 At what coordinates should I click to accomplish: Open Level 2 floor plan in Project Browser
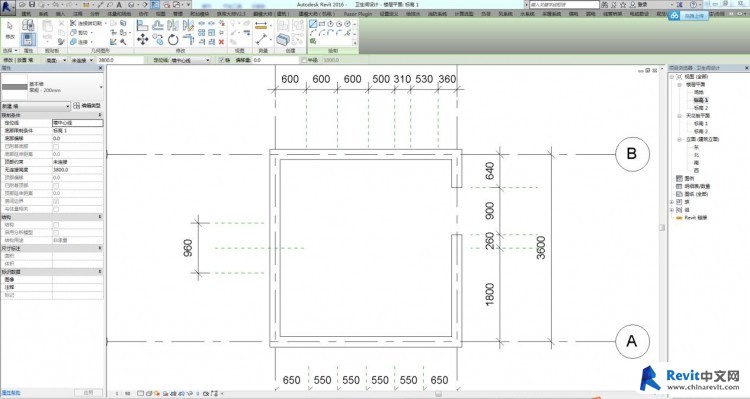700,108
